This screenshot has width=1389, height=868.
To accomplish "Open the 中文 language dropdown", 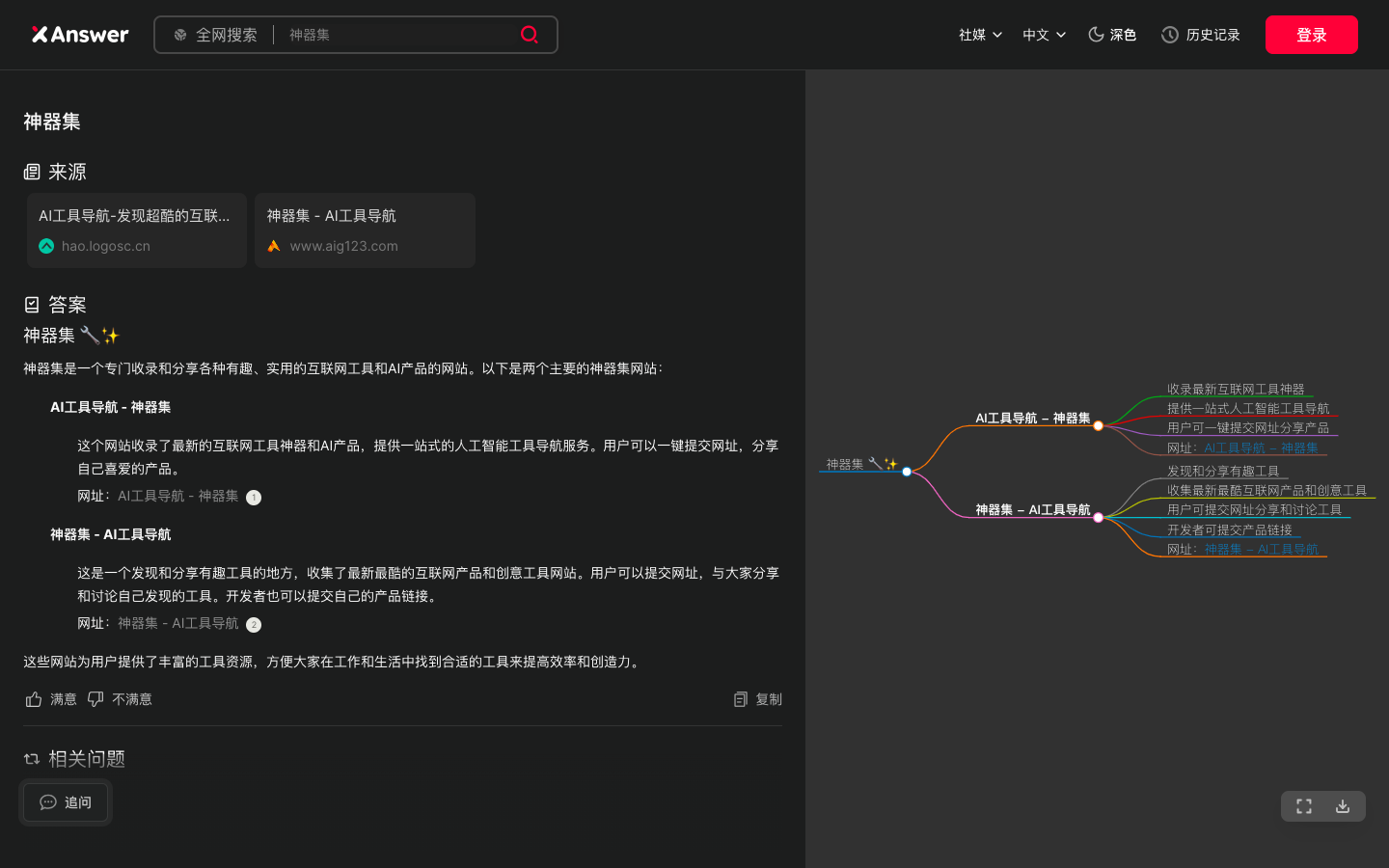I will pyautogui.click(x=1044, y=34).
